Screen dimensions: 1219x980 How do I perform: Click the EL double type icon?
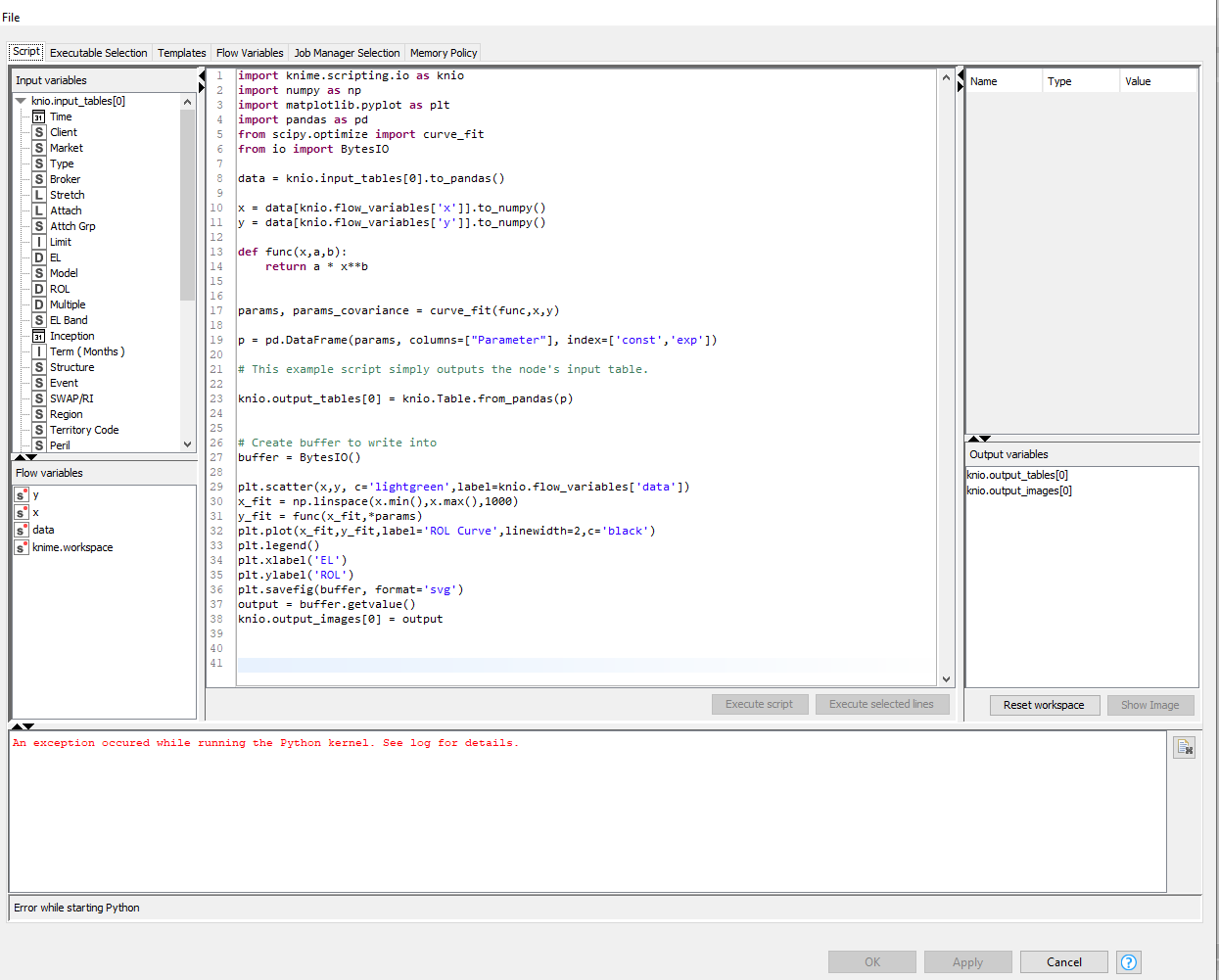38,257
